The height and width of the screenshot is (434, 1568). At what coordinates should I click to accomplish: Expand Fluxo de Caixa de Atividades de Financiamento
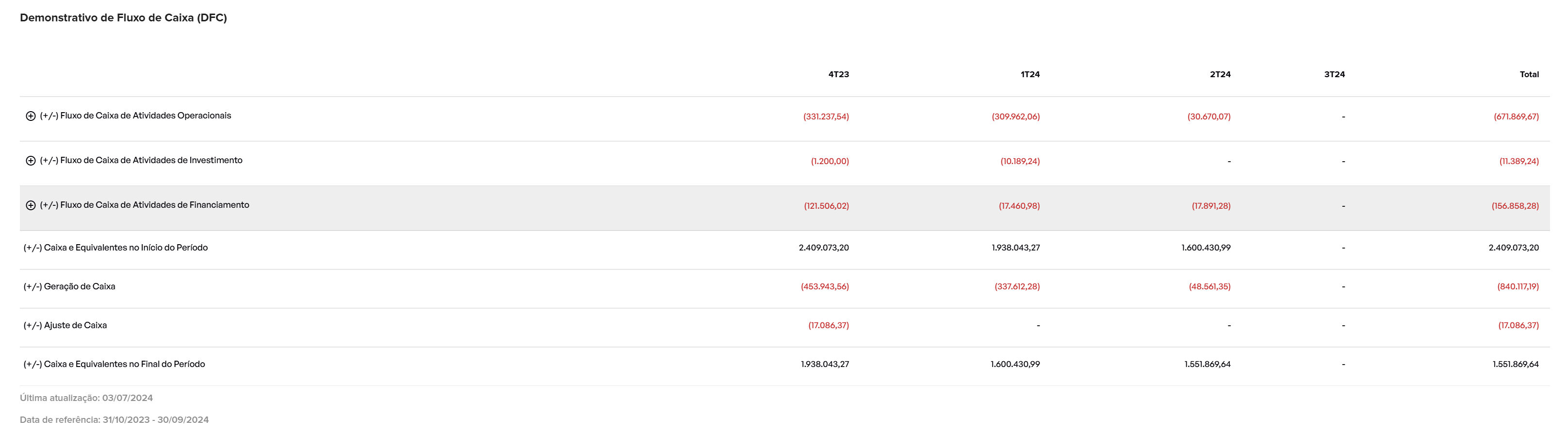coord(31,206)
